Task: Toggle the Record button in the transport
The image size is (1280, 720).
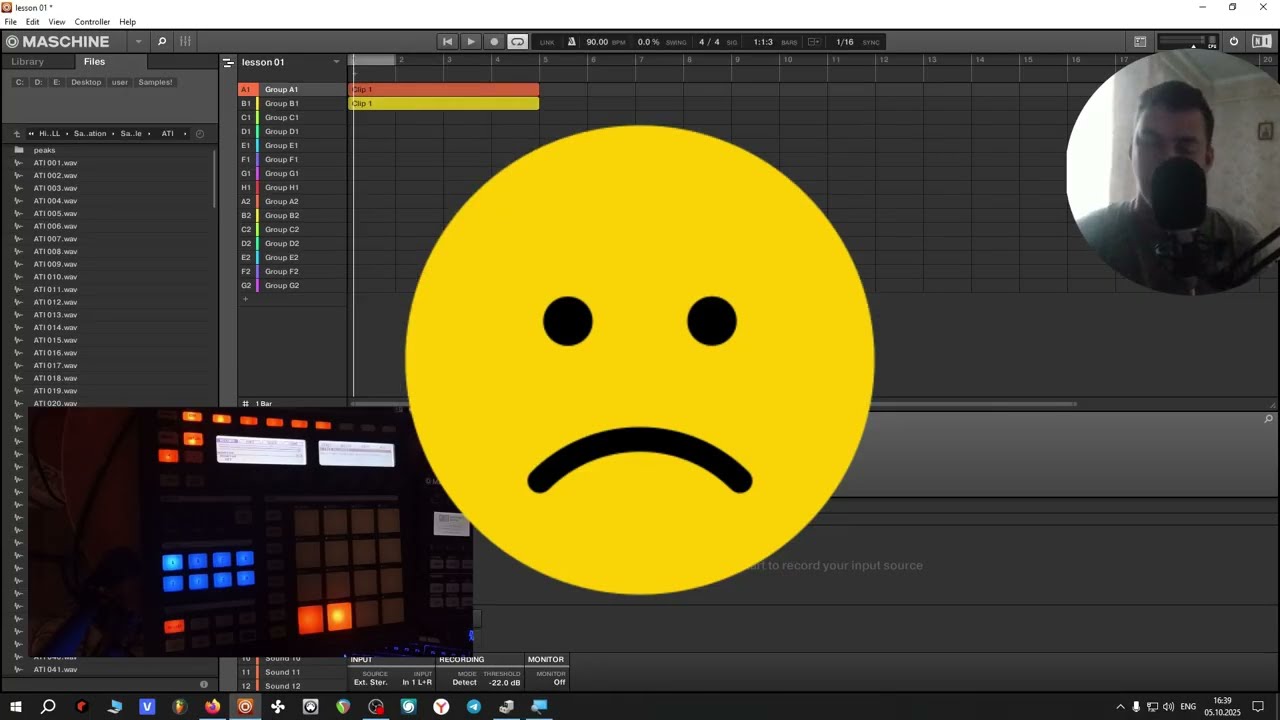Action: pos(494,42)
